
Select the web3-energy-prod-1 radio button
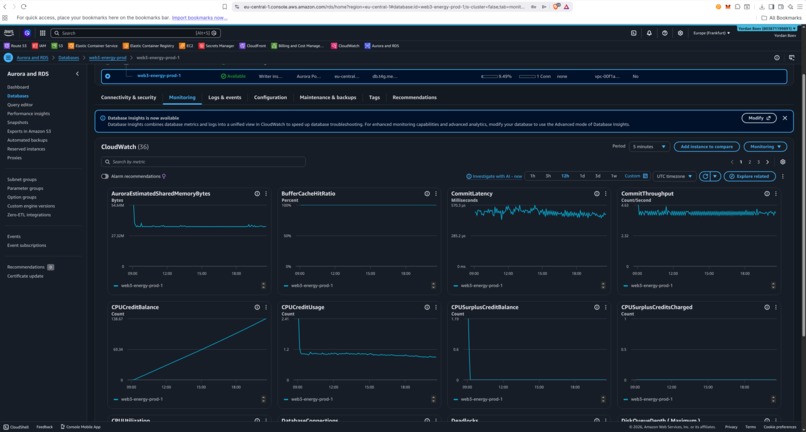click(107, 76)
